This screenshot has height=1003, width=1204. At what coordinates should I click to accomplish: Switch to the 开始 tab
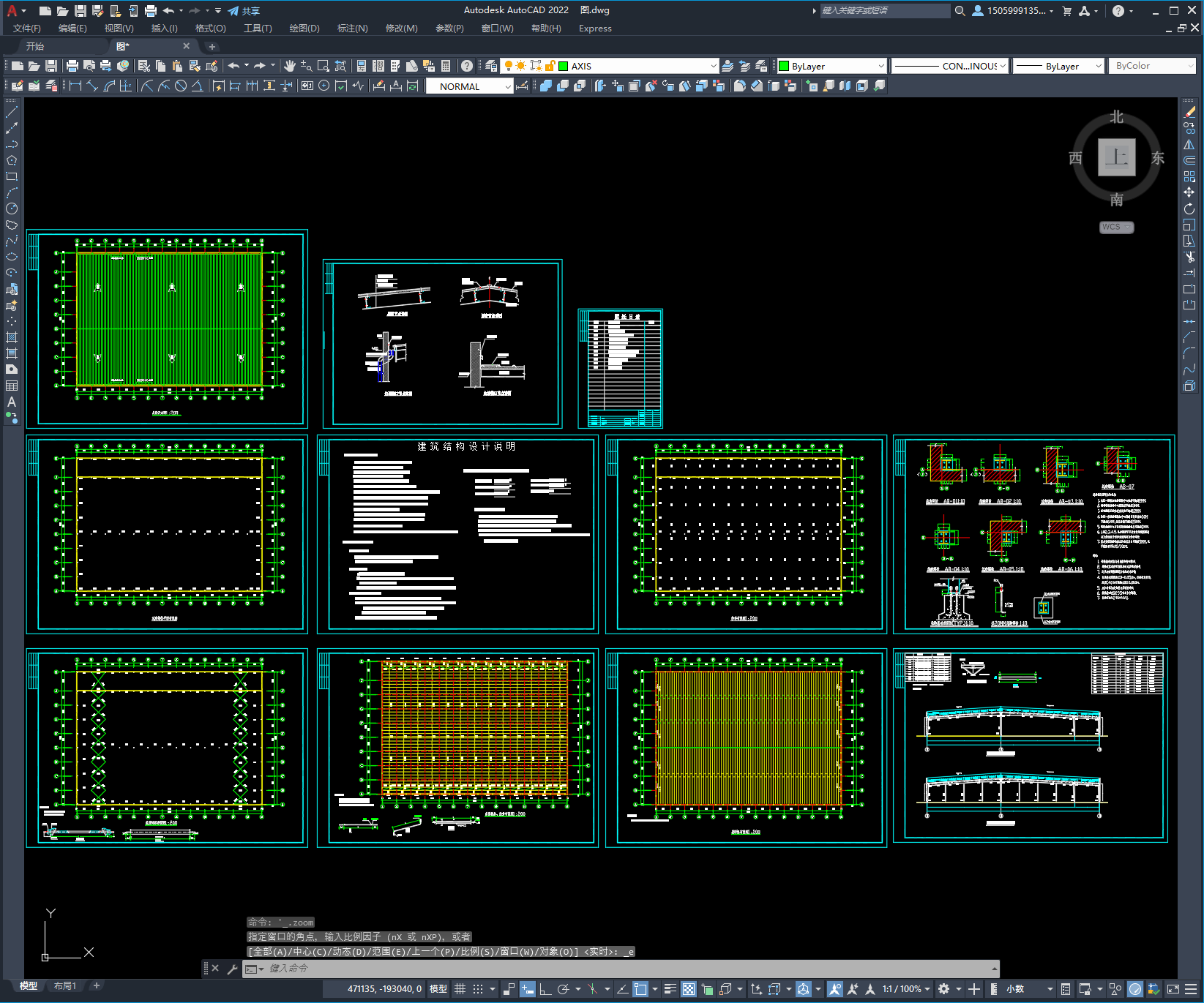point(35,46)
